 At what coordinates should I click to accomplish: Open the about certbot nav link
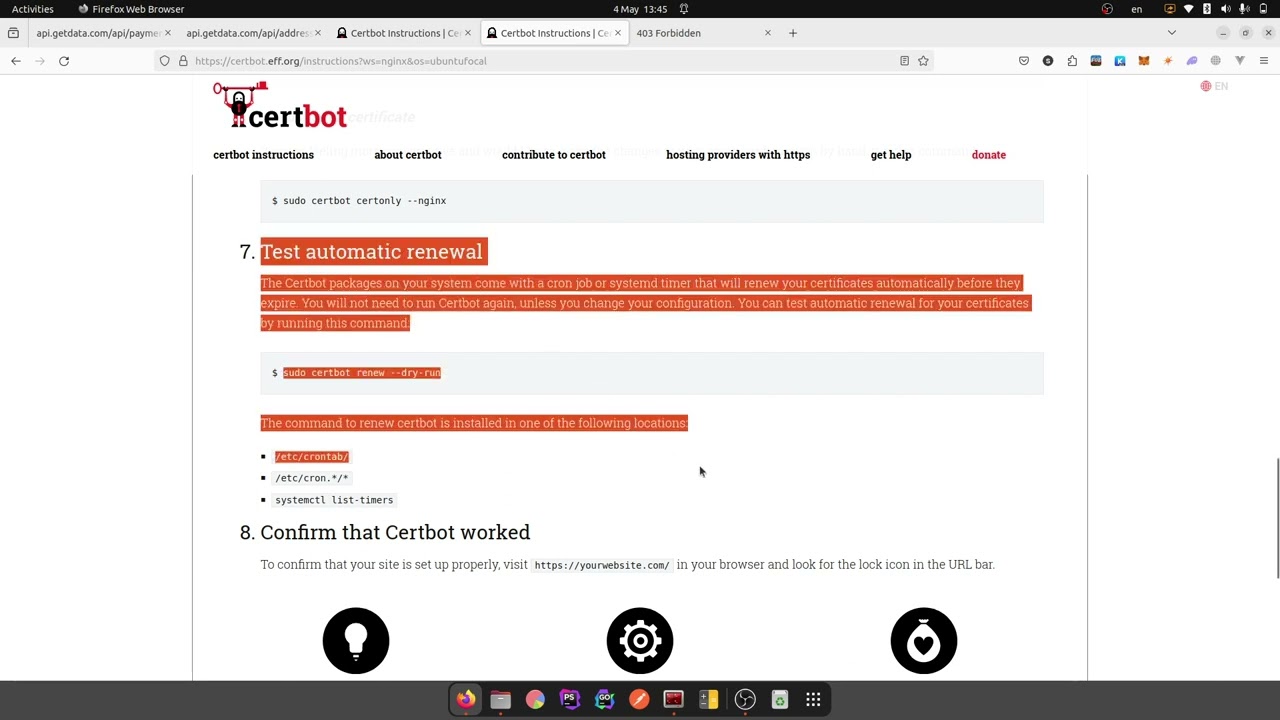pyautogui.click(x=408, y=155)
